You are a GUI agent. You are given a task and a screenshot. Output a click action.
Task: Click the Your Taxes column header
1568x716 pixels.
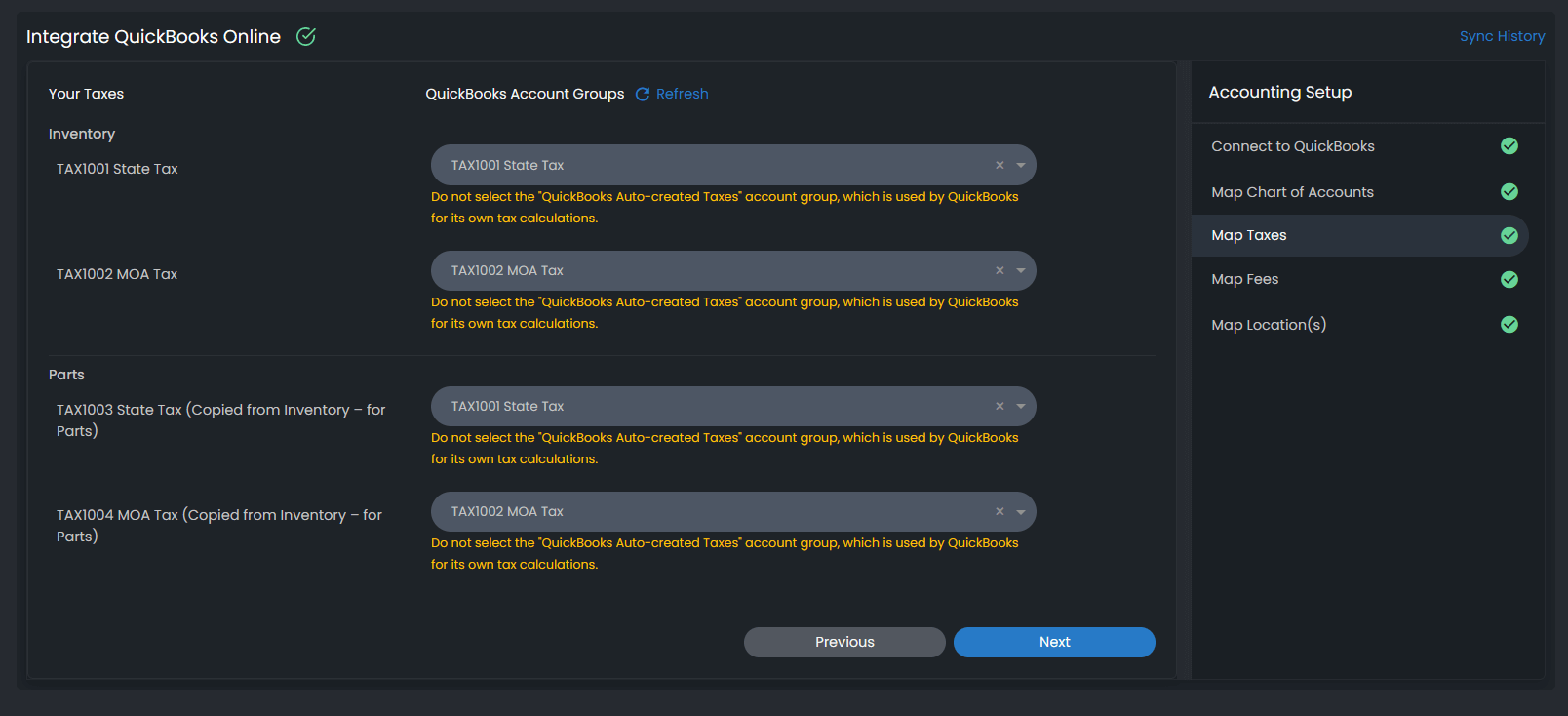click(x=86, y=94)
